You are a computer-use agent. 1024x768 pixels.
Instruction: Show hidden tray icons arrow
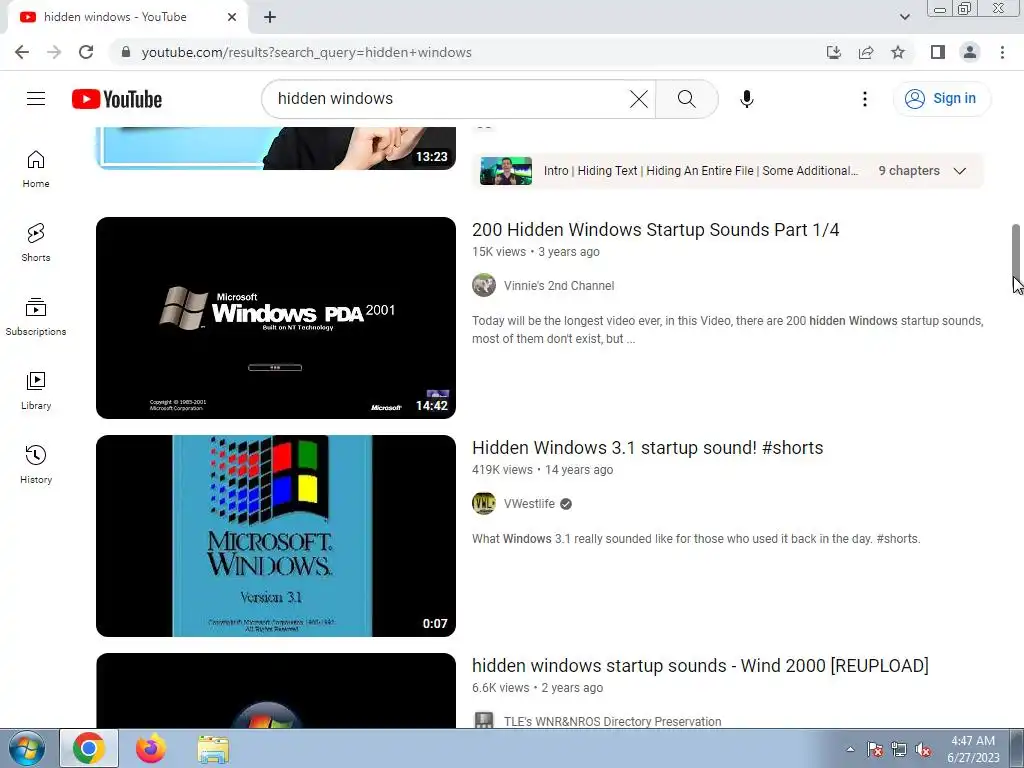coord(850,749)
